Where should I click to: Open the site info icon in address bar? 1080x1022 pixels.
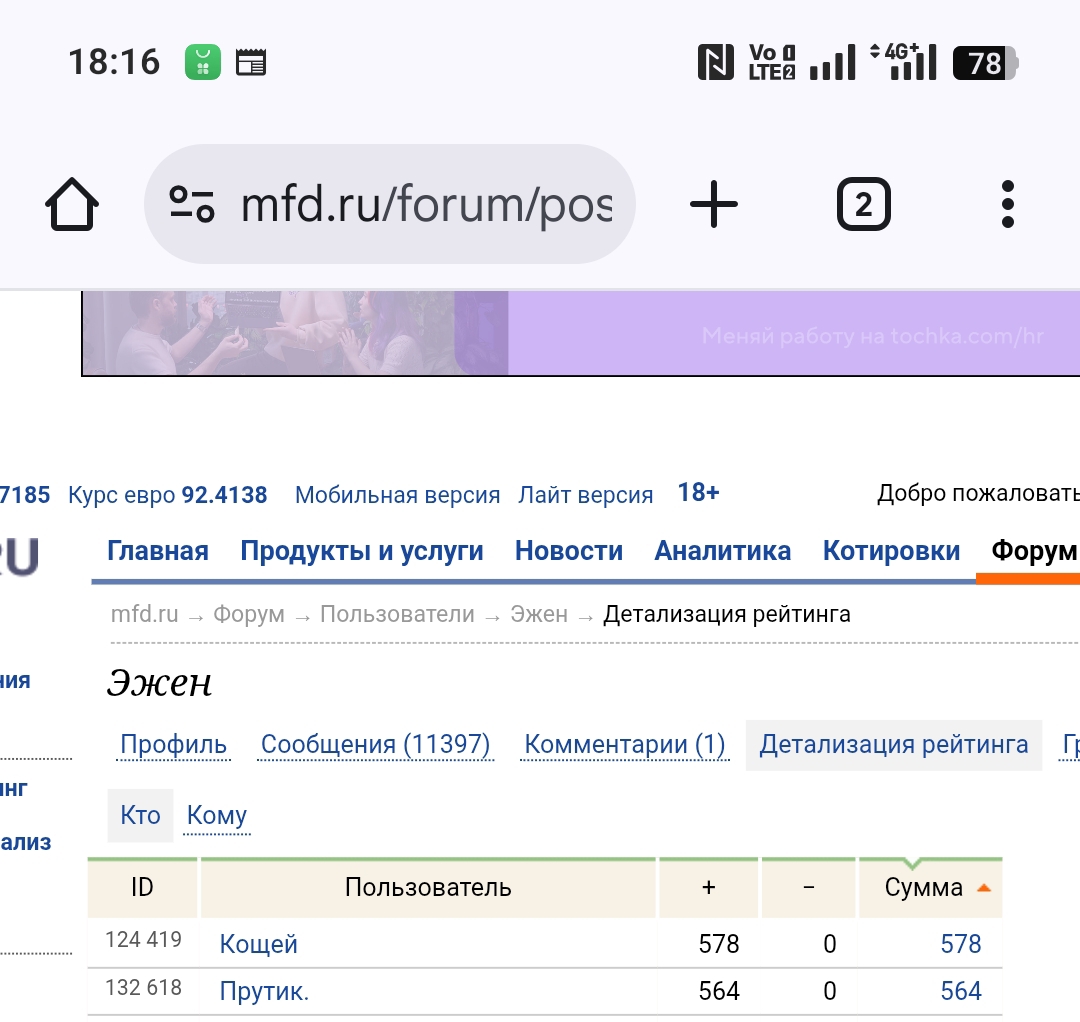(191, 204)
